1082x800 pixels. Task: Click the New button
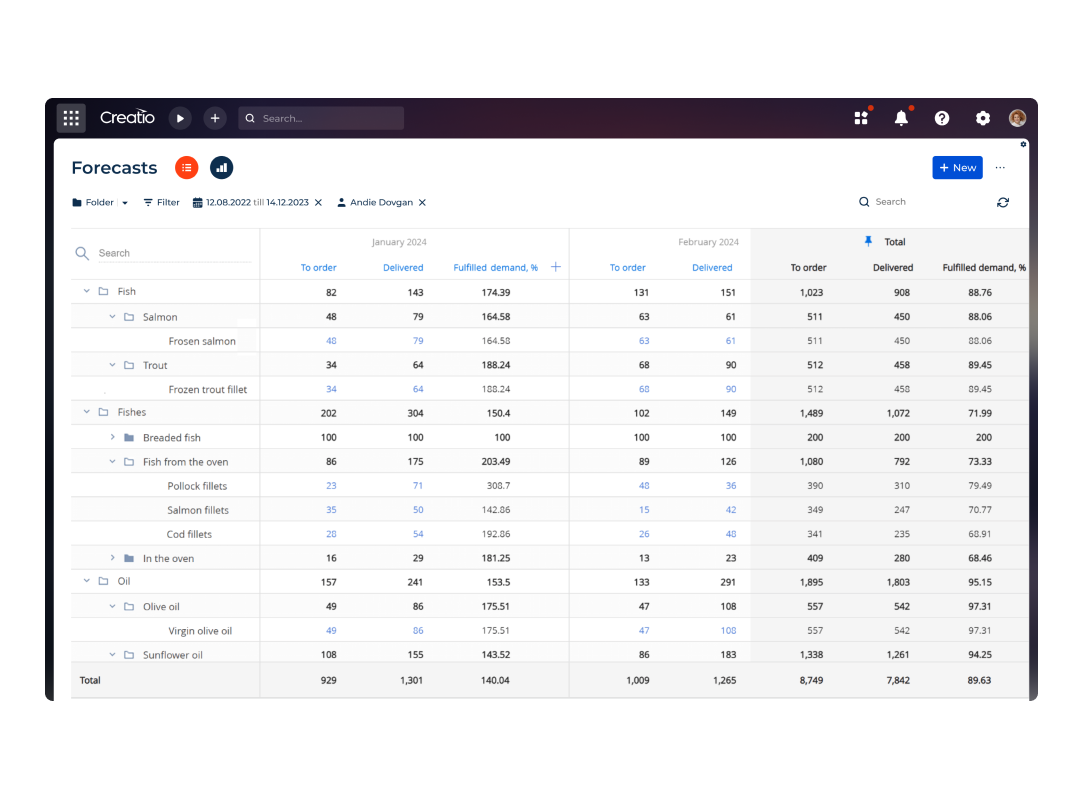(x=957, y=167)
